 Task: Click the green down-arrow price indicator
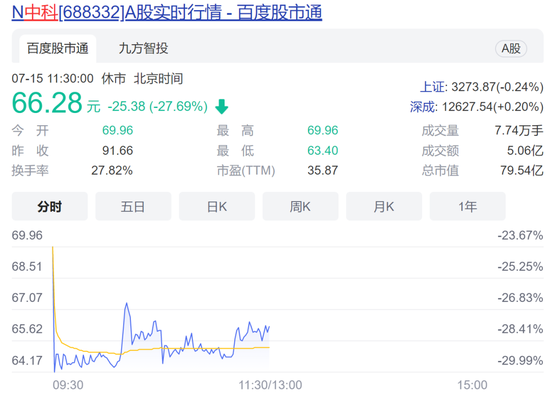pos(221,107)
